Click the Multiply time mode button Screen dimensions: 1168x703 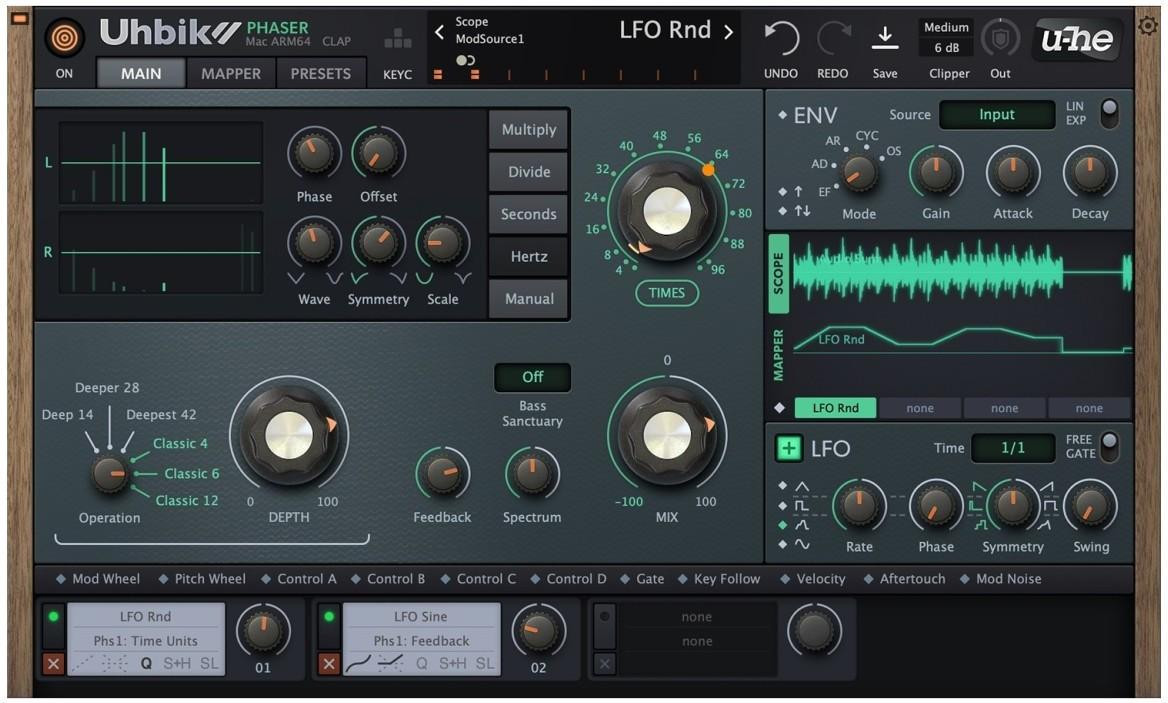pos(529,130)
